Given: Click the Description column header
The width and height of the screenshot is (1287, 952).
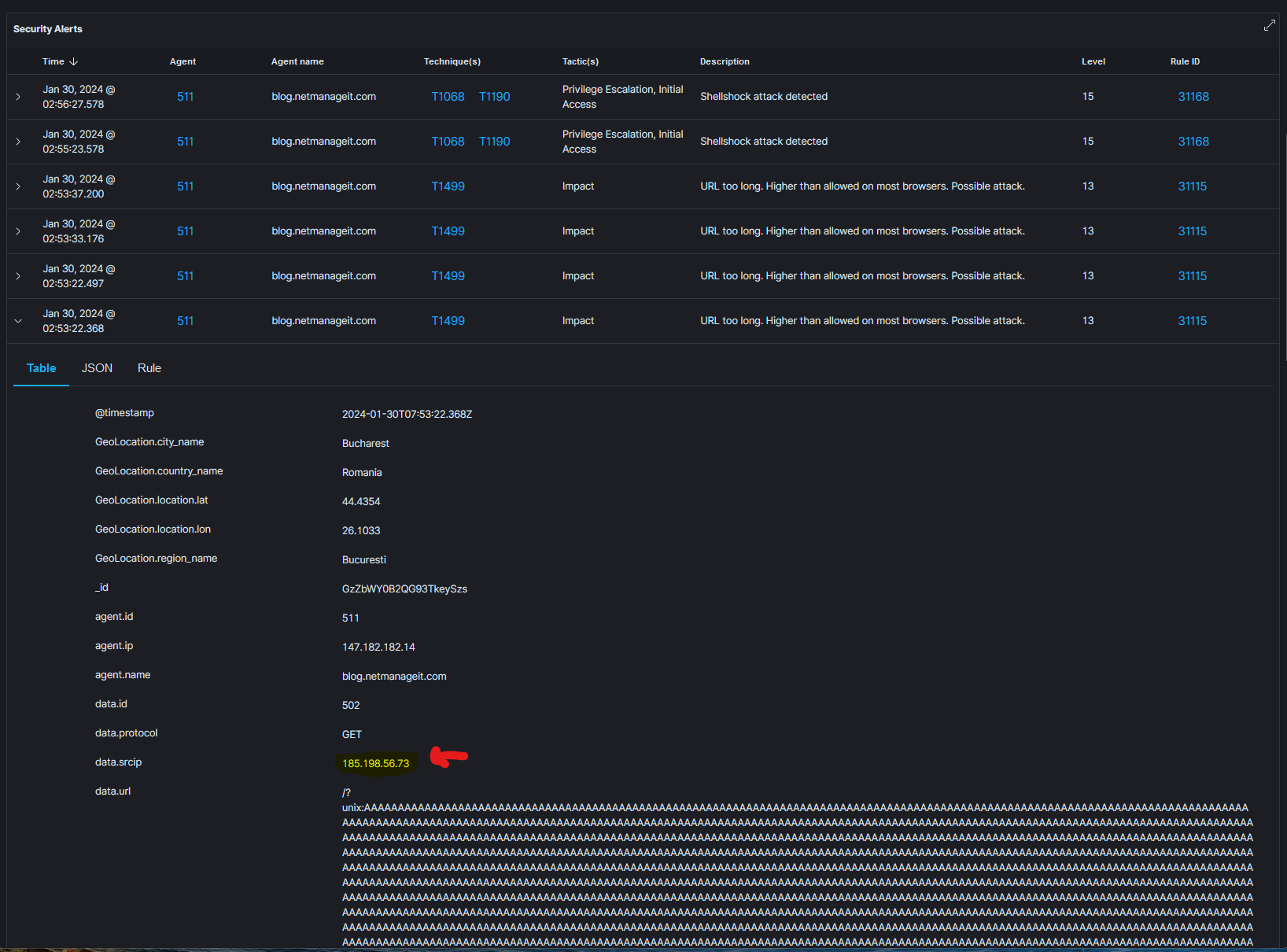Looking at the screenshot, I should click(724, 61).
